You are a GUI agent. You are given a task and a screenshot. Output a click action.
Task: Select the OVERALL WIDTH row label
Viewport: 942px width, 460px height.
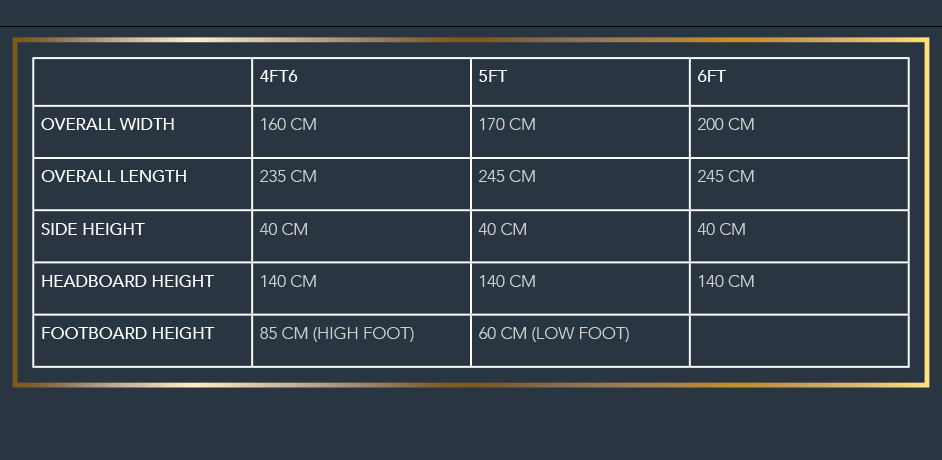[108, 124]
